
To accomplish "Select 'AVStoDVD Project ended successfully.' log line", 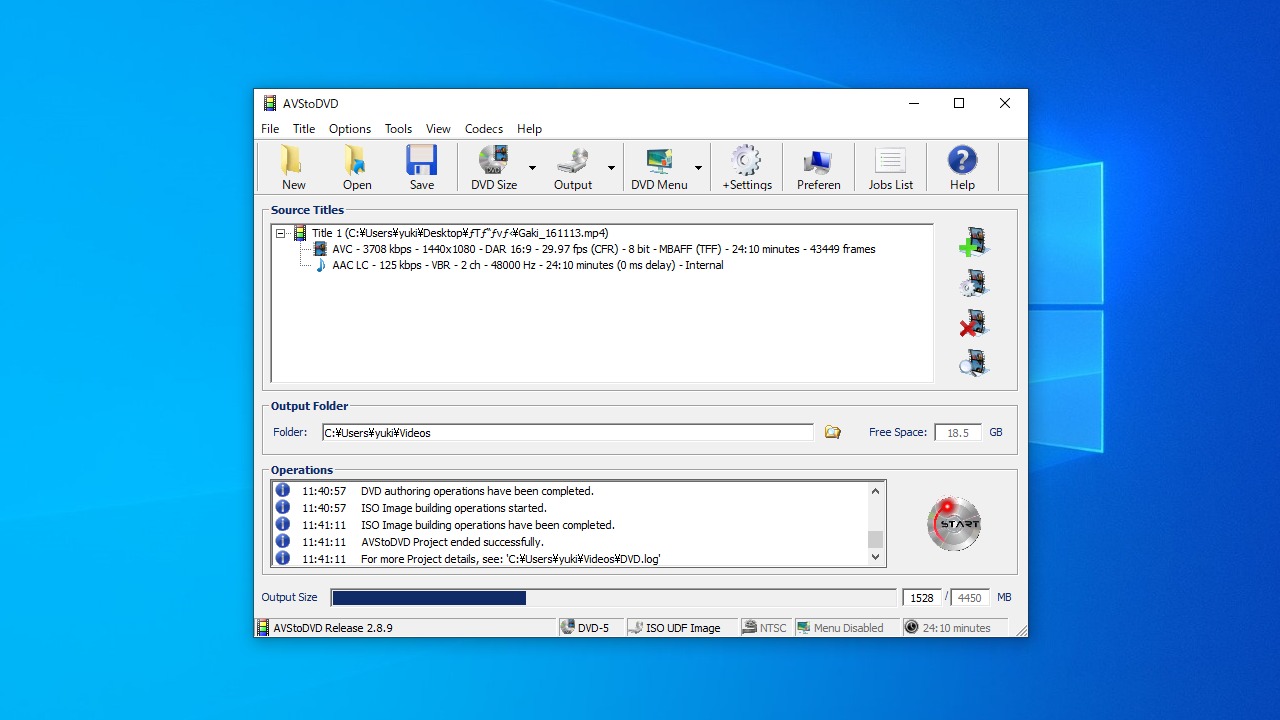I will pyautogui.click(x=452, y=542).
